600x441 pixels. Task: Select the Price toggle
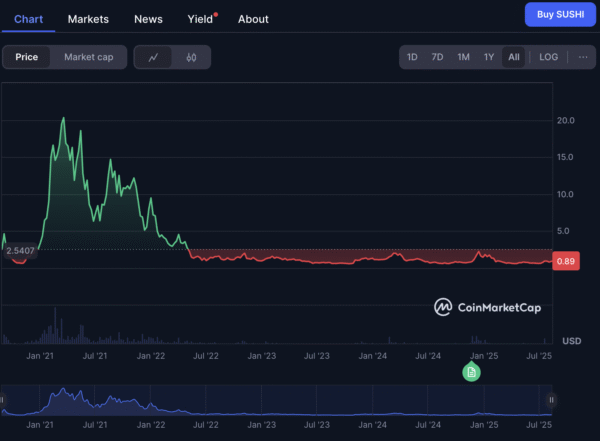[26, 57]
